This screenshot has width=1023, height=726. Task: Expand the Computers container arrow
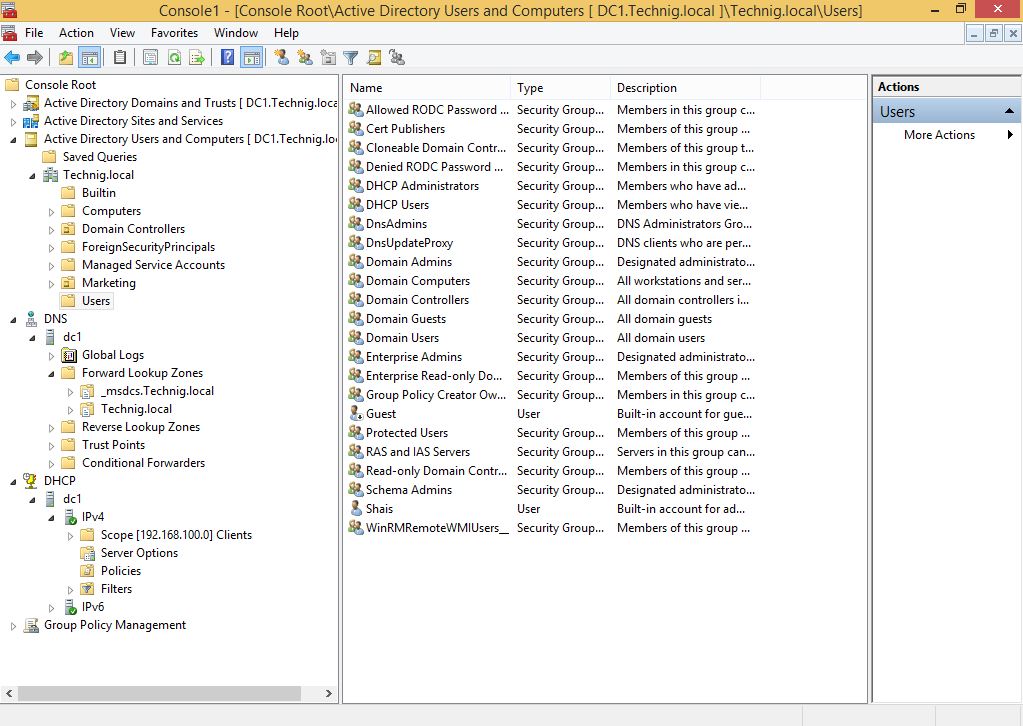[x=52, y=211]
